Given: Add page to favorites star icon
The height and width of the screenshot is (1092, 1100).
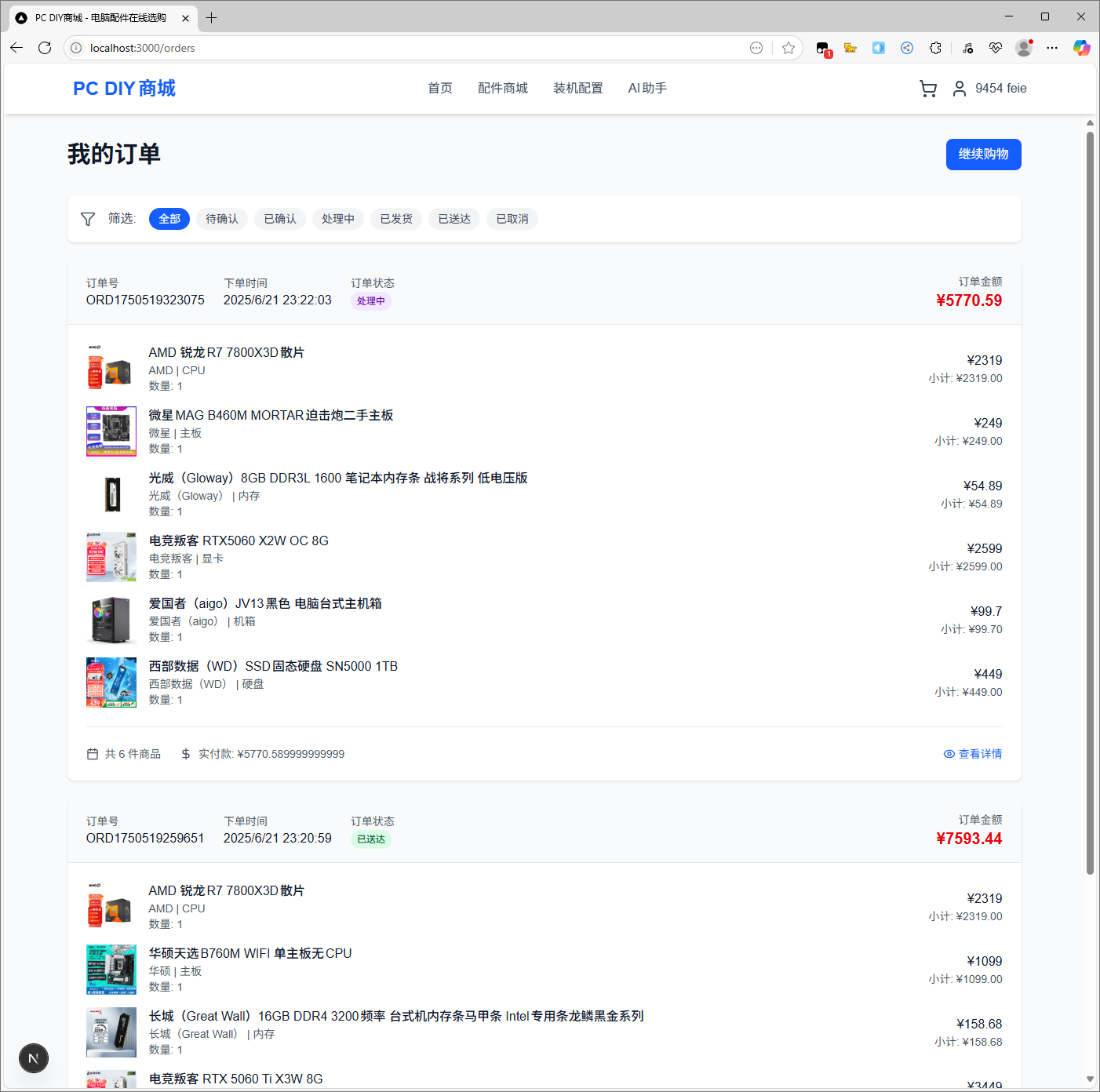Looking at the screenshot, I should tap(789, 48).
